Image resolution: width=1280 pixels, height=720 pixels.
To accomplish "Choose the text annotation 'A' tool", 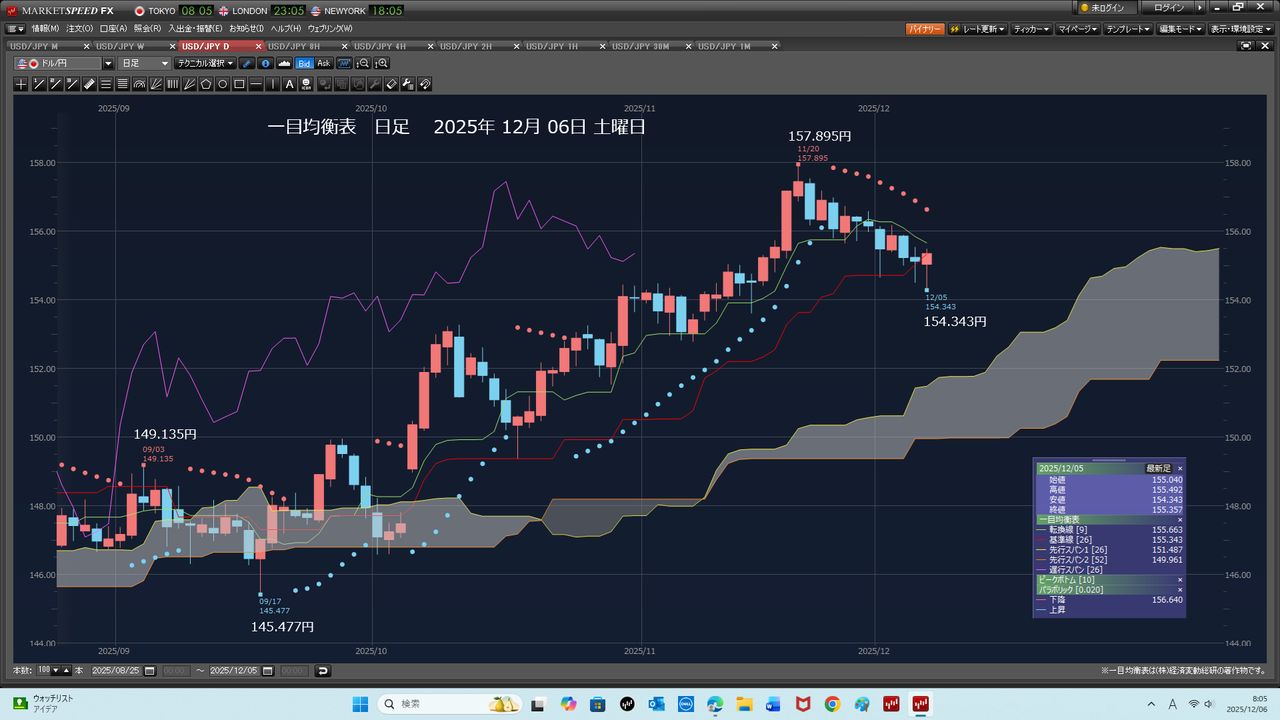I will pyautogui.click(x=290, y=84).
